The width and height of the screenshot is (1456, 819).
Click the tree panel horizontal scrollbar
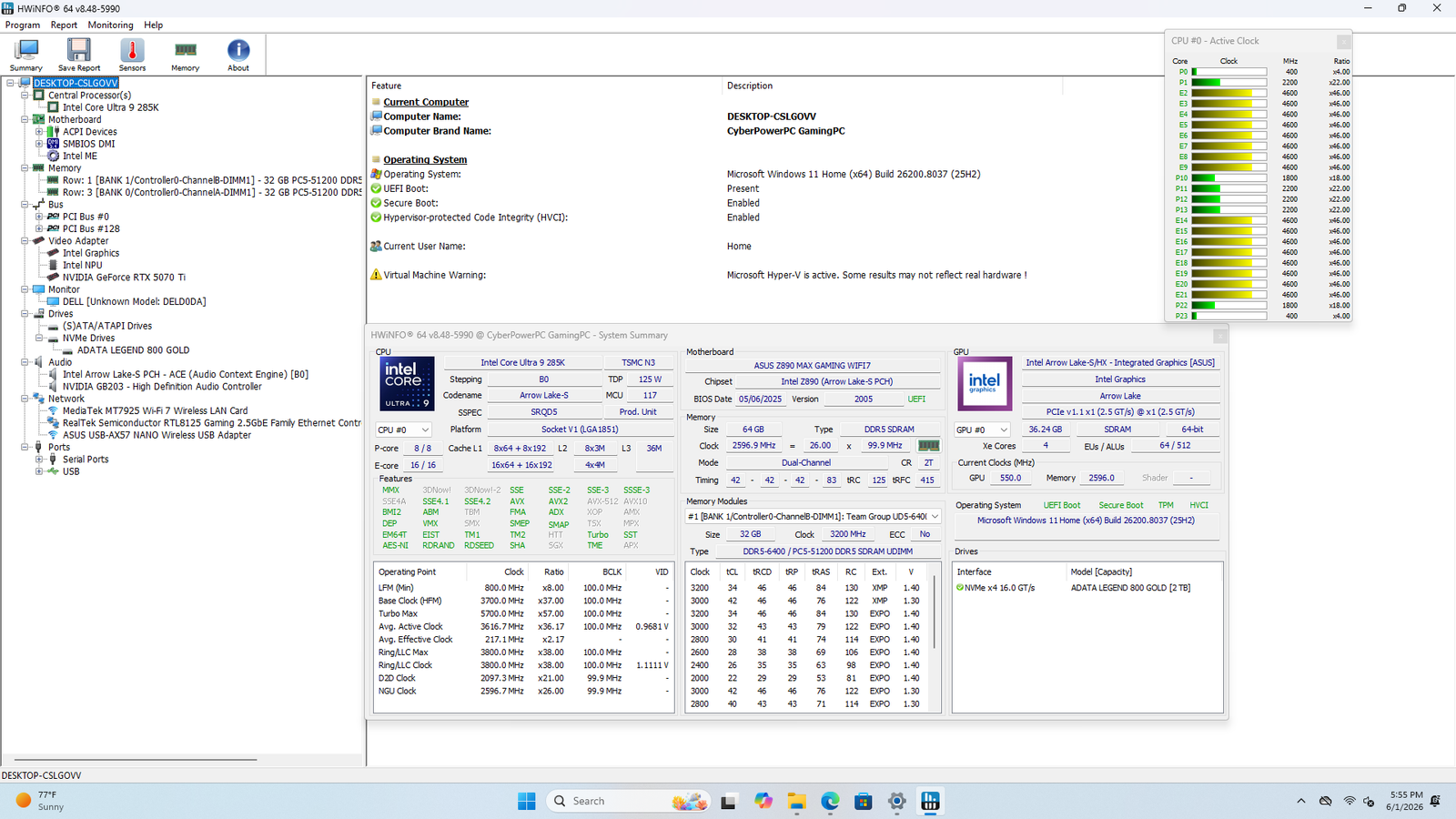point(134,759)
